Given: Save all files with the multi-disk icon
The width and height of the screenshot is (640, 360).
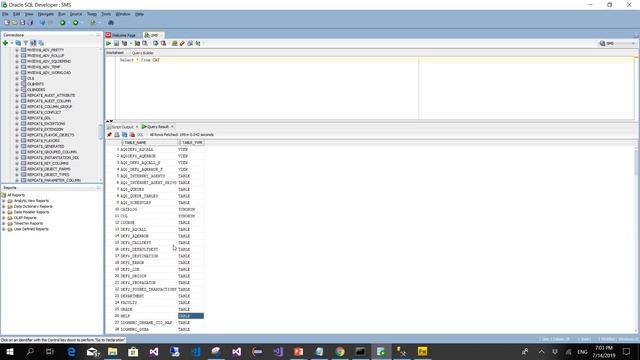Looking at the screenshot, I should 30,23.
